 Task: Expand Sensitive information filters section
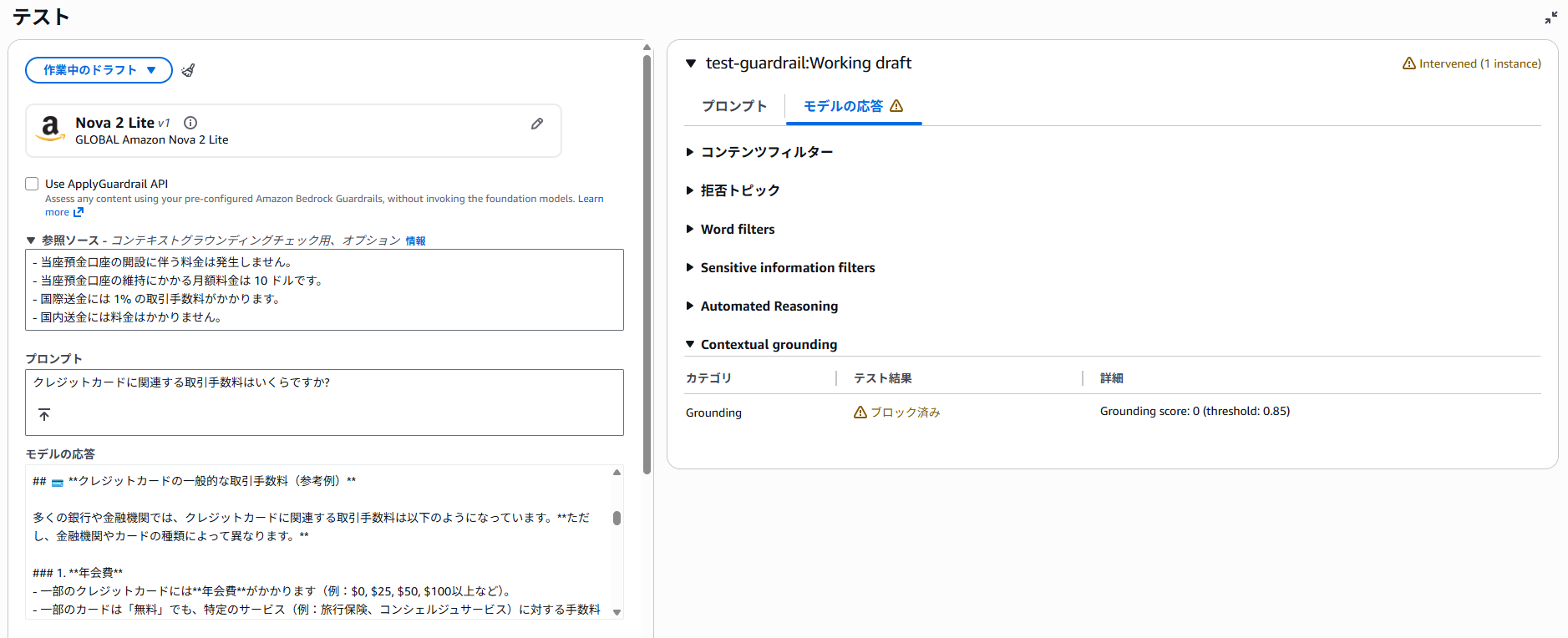coord(690,267)
